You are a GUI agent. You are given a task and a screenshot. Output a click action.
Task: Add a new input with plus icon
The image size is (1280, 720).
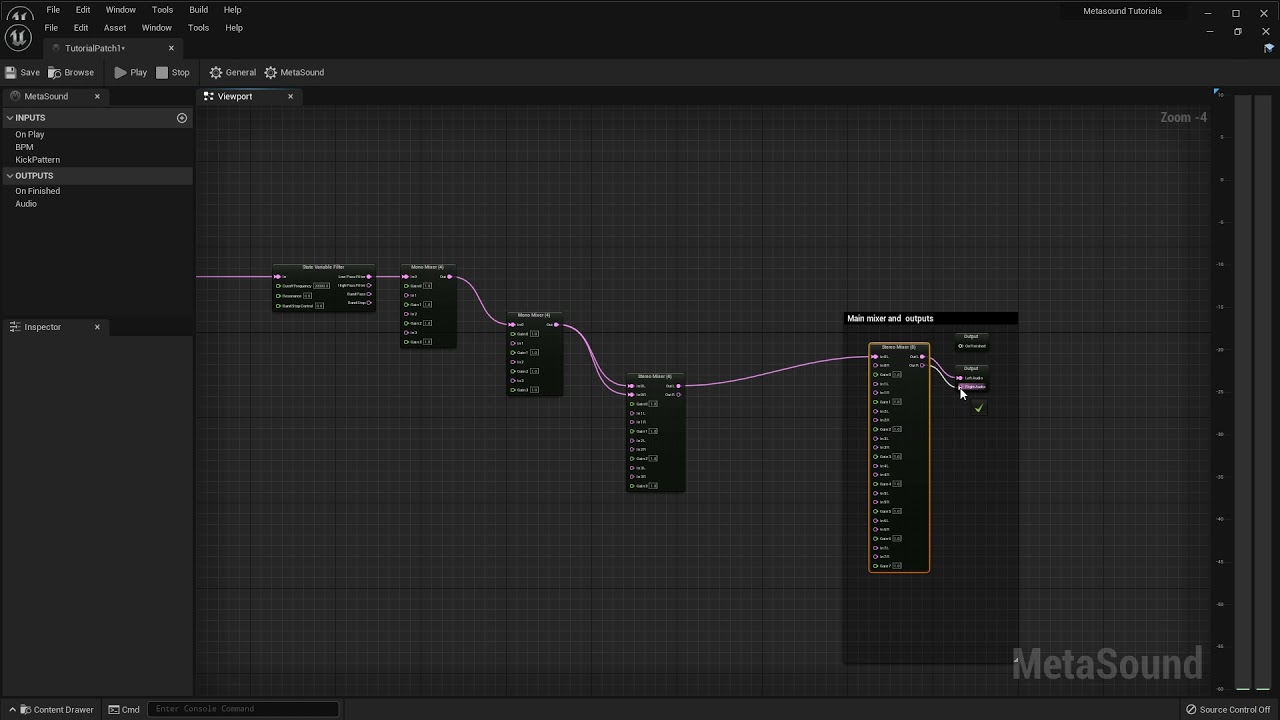point(182,118)
